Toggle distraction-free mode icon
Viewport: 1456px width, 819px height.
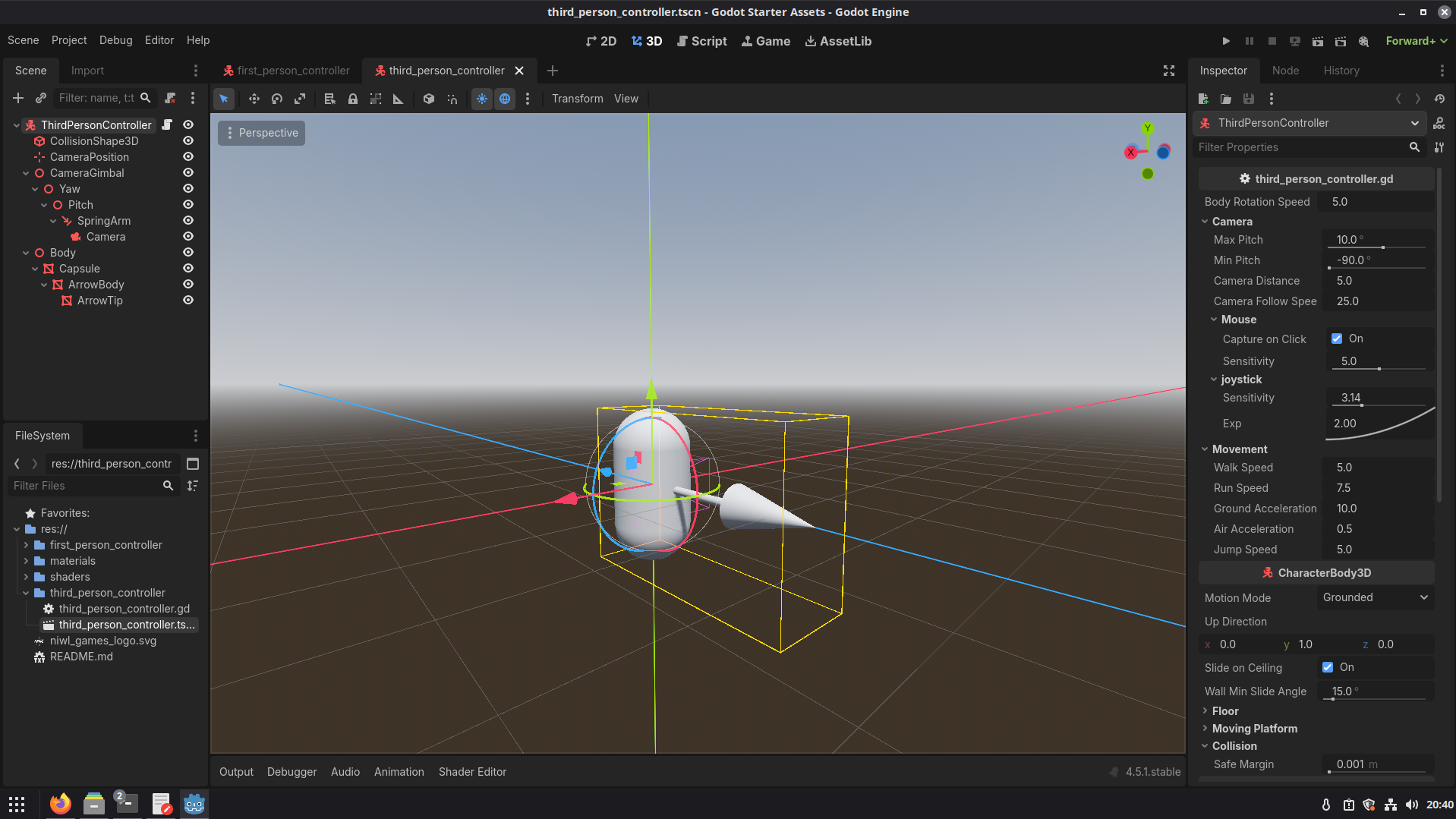(1169, 71)
